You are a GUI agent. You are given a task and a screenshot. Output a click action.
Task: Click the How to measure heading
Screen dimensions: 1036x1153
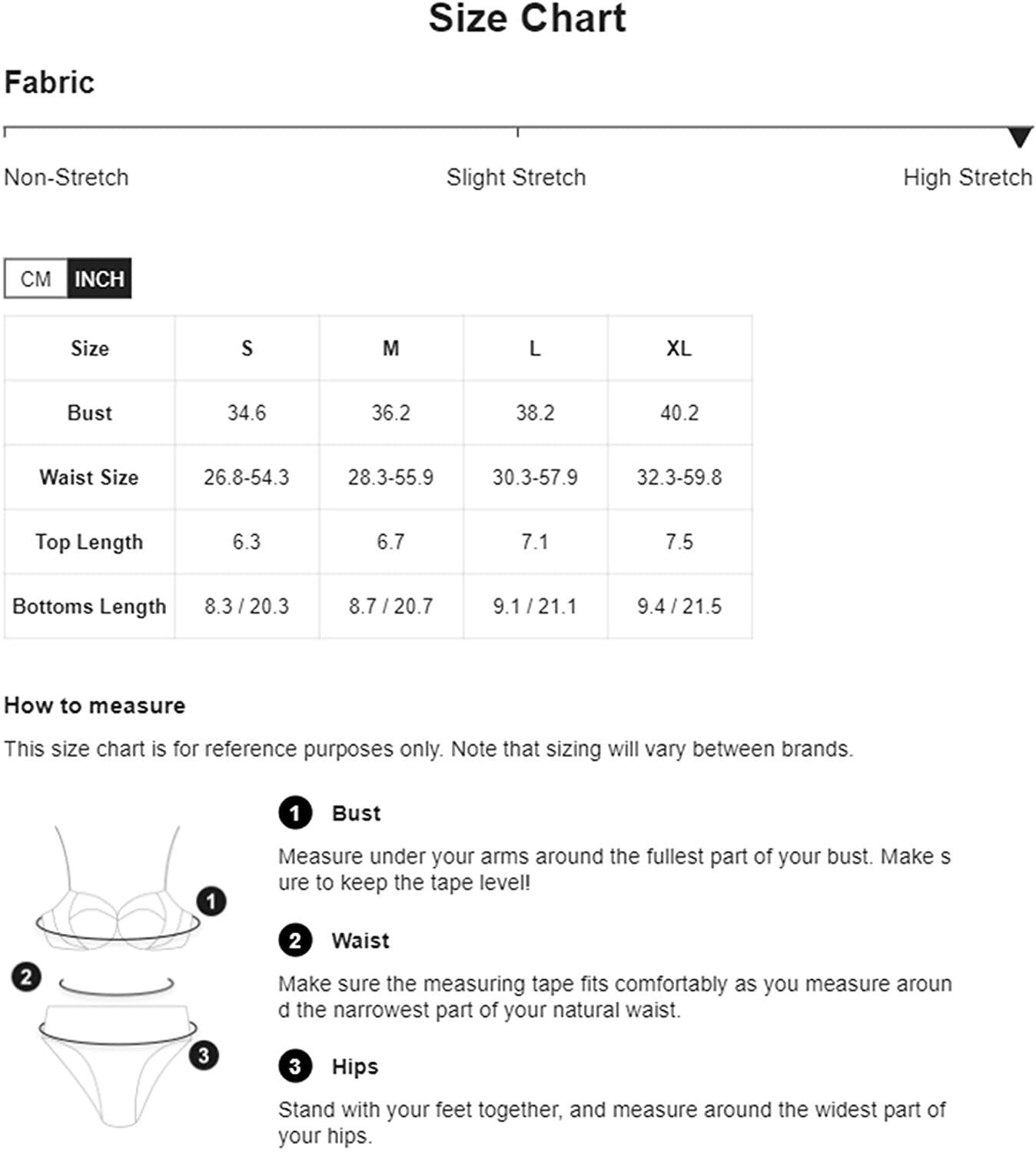(x=95, y=706)
